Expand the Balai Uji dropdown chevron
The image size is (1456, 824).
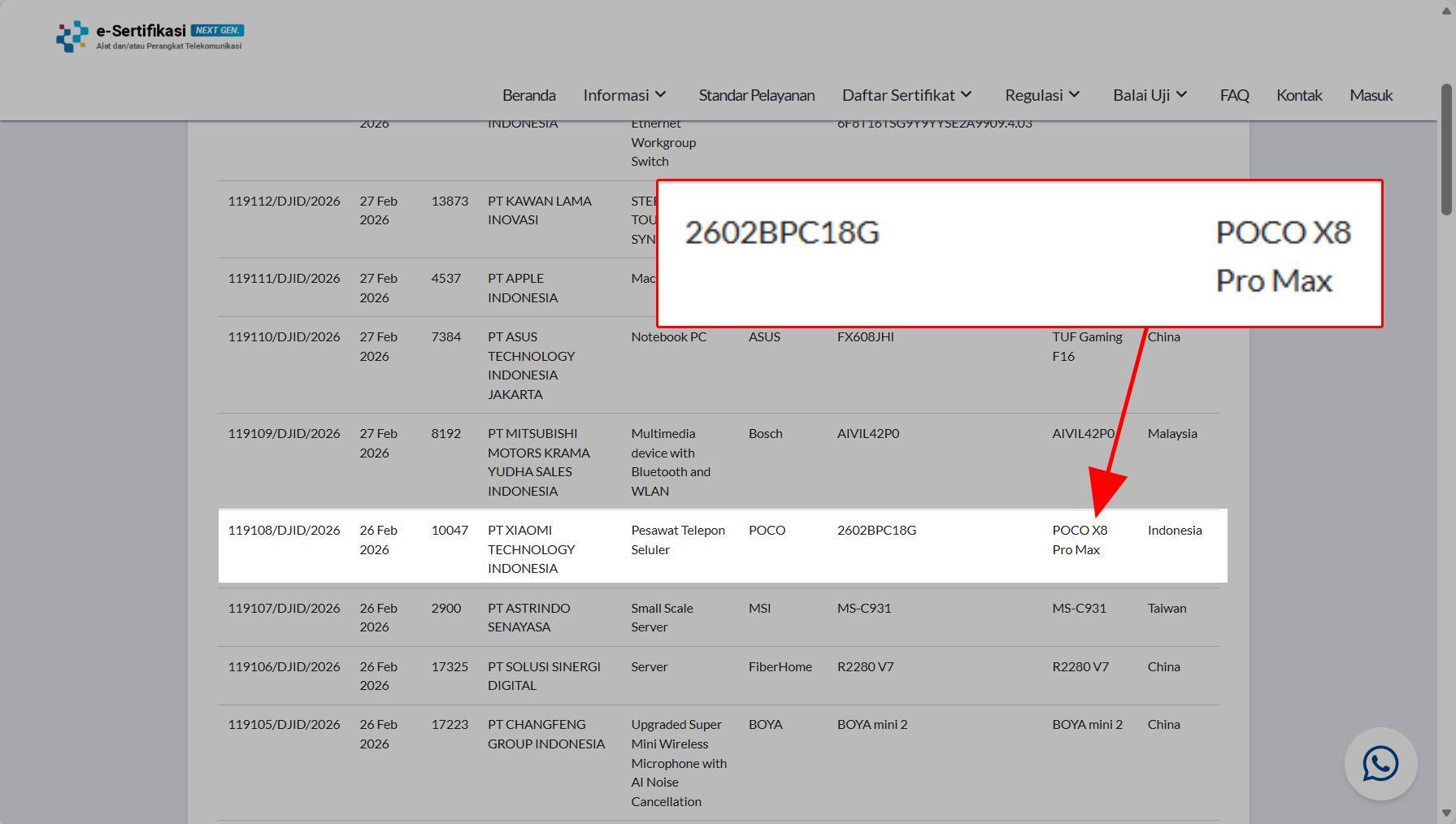pos(1181,95)
